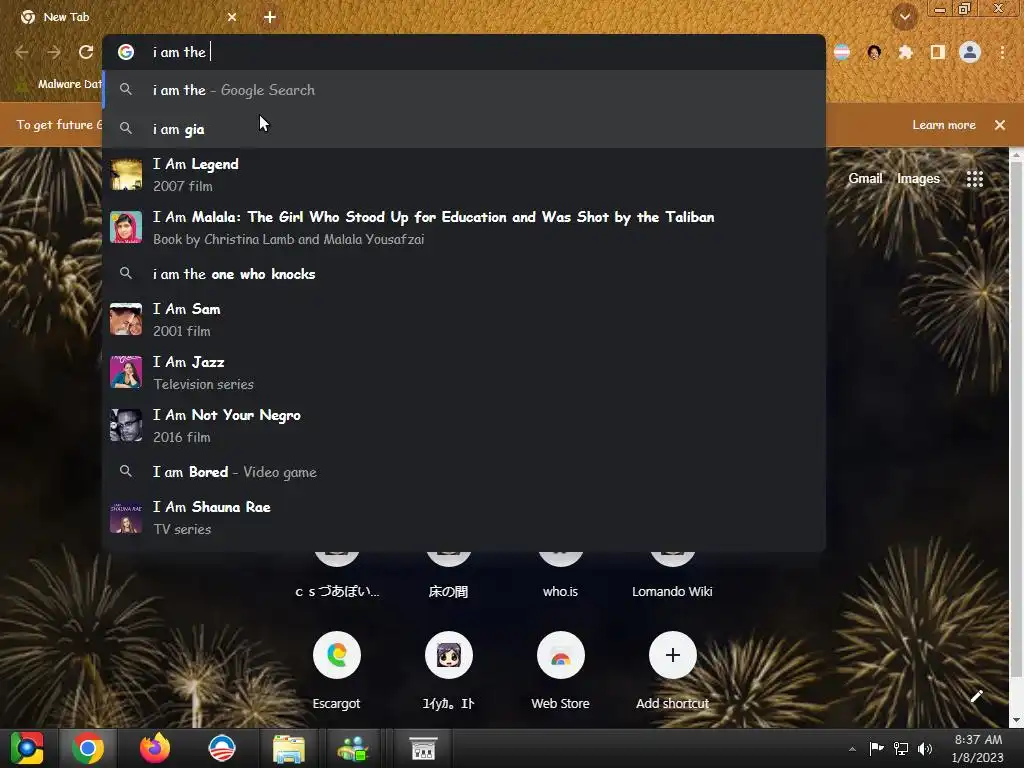Screen dimensions: 1024x768
Task: Click the network tray icon
Action: point(901,748)
